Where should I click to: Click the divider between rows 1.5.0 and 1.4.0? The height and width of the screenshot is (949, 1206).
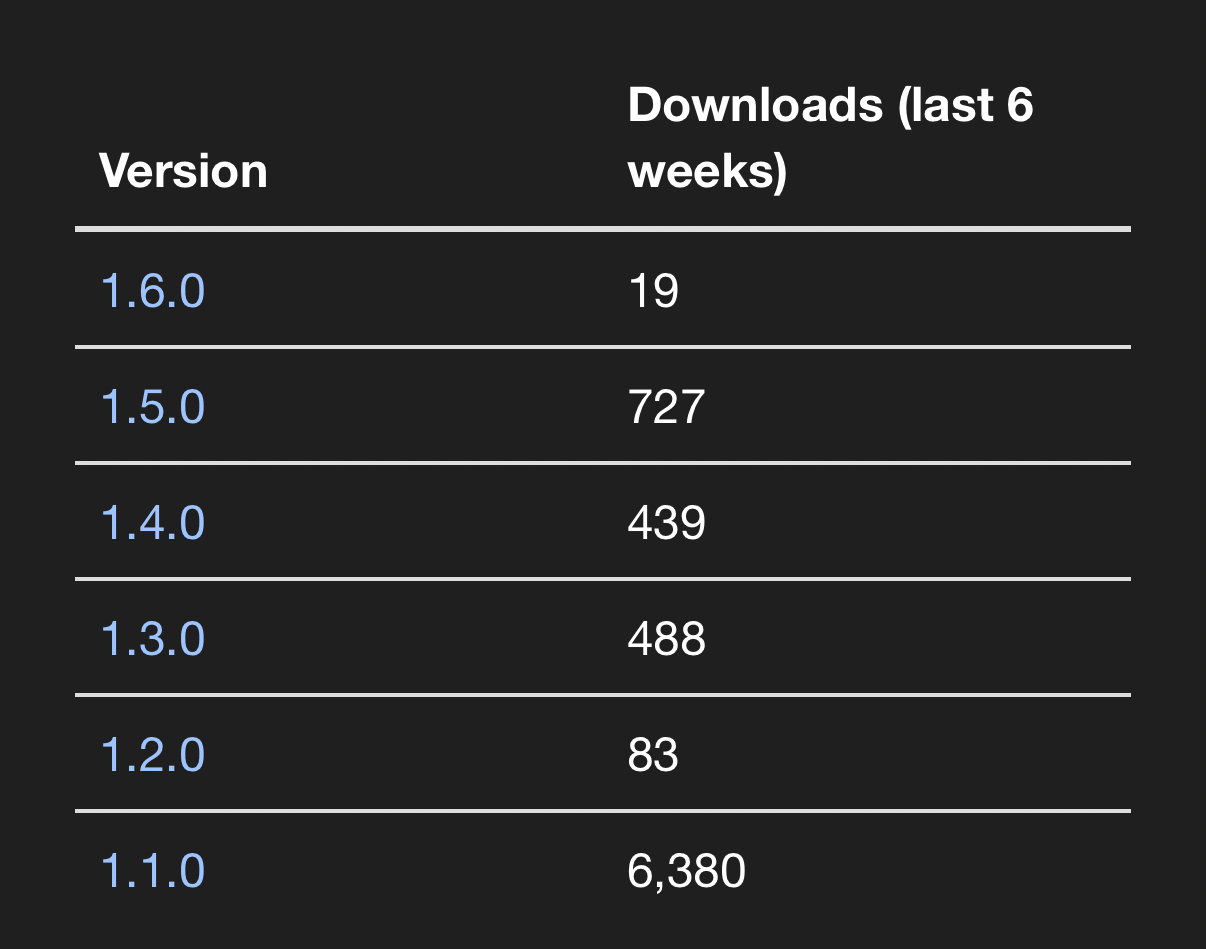(x=603, y=463)
